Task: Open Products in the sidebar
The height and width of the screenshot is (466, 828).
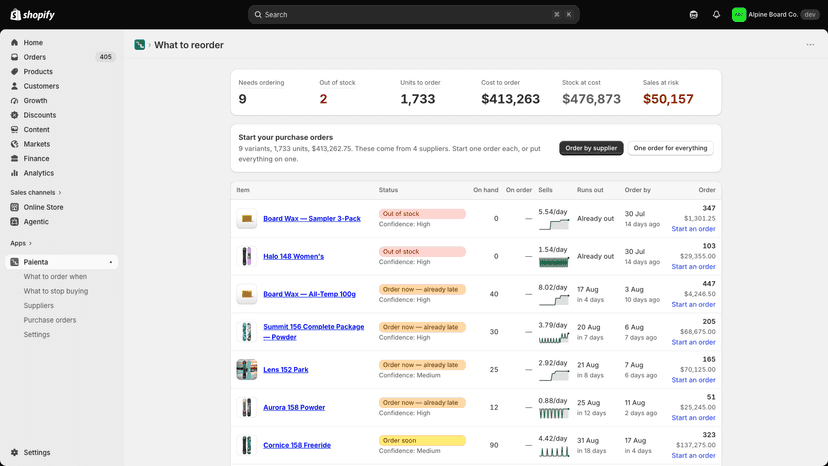Action: [x=38, y=71]
